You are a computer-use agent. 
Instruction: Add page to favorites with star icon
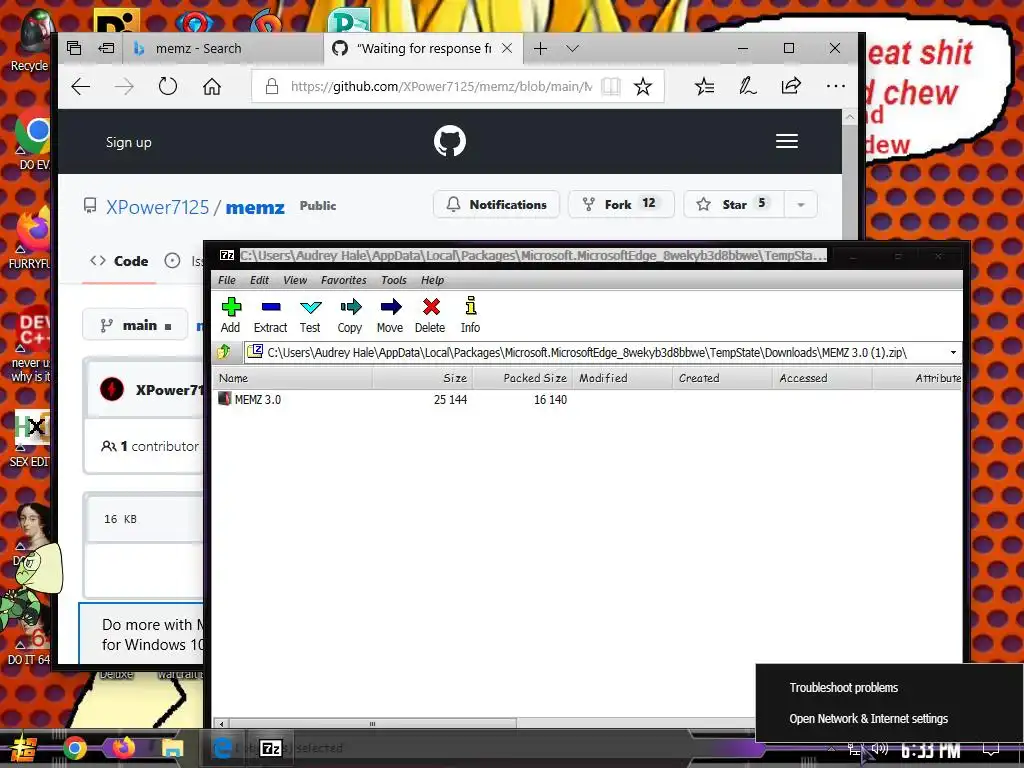point(643,86)
